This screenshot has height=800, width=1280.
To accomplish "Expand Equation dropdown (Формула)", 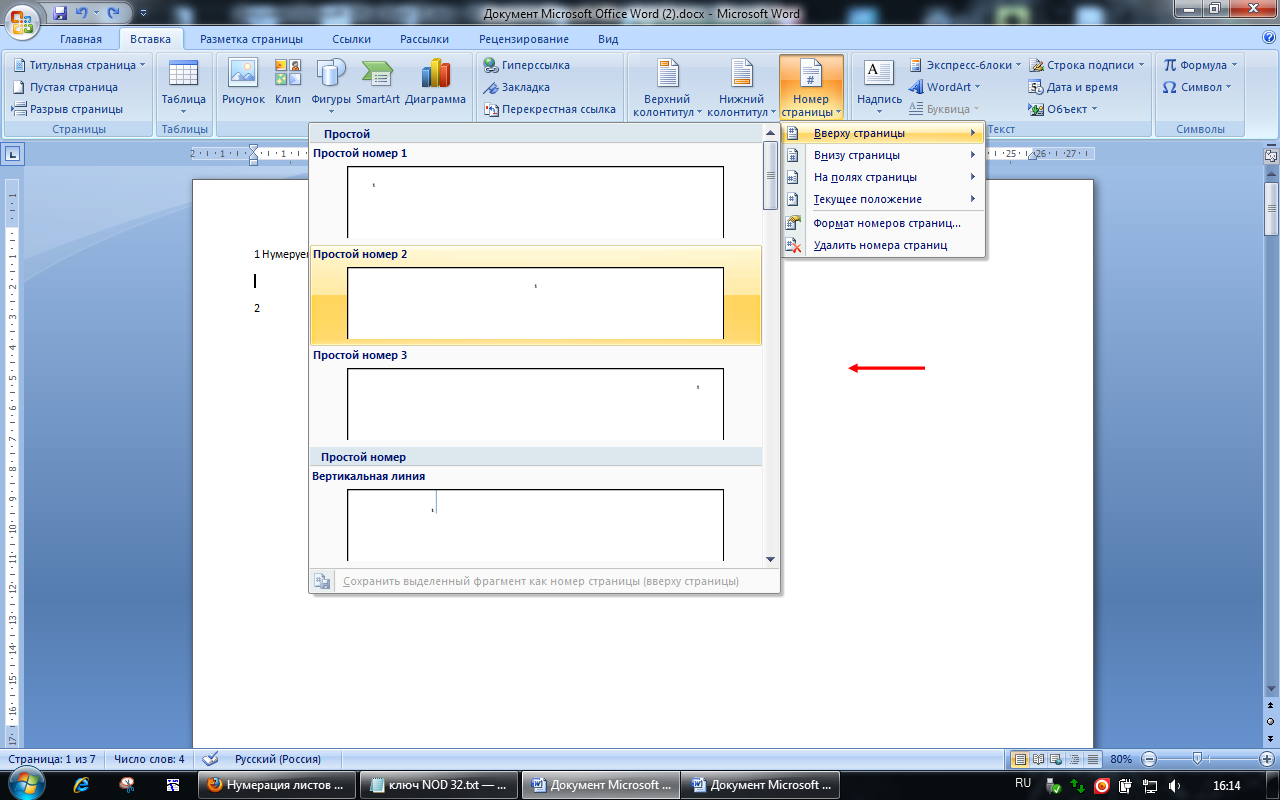I will [1234, 65].
